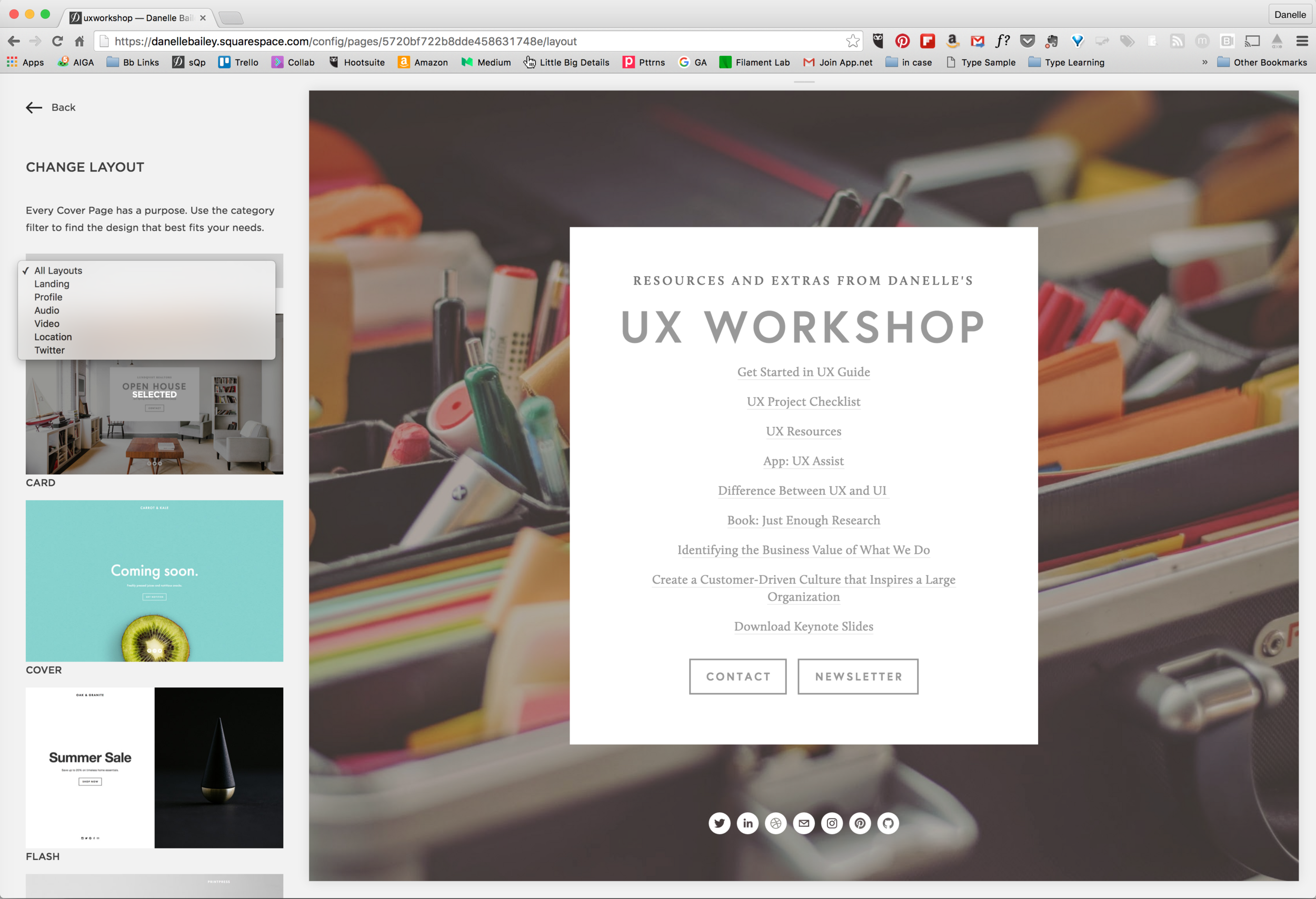Choose Landing from layout filter
Image resolution: width=1316 pixels, height=899 pixels.
(x=147, y=284)
